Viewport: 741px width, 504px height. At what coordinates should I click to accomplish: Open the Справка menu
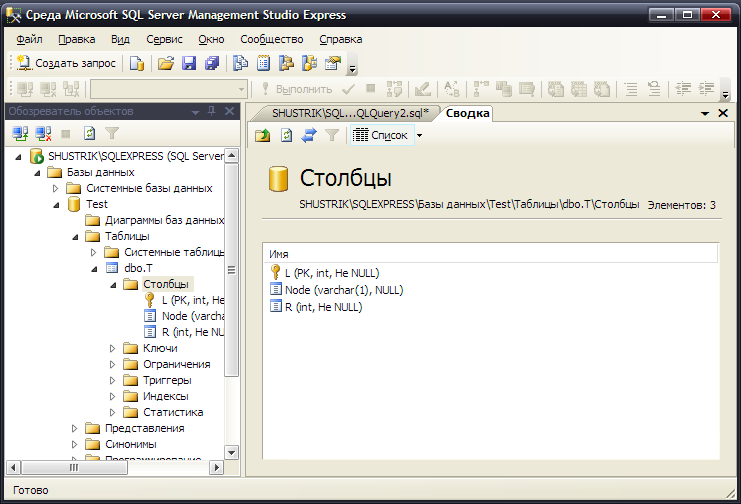[x=341, y=39]
